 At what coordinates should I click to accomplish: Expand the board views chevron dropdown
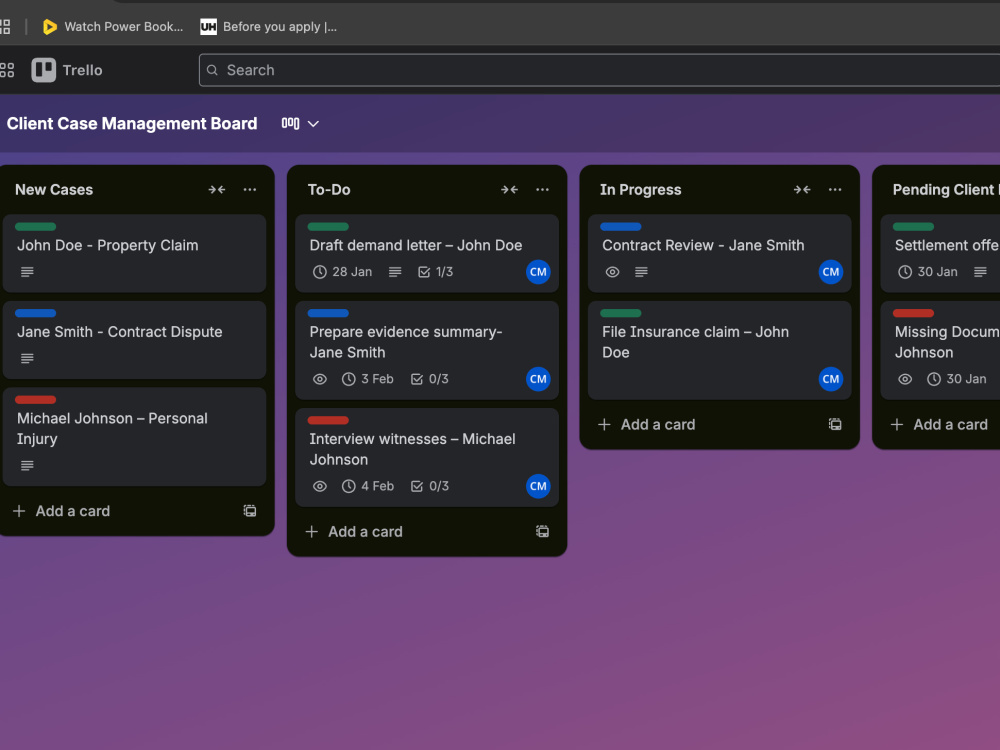(313, 124)
